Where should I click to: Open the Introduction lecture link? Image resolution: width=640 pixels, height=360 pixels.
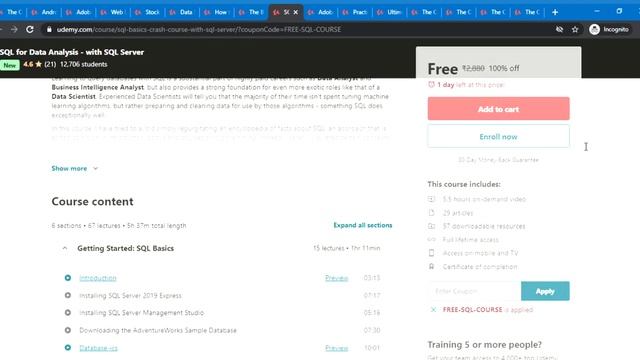point(98,278)
